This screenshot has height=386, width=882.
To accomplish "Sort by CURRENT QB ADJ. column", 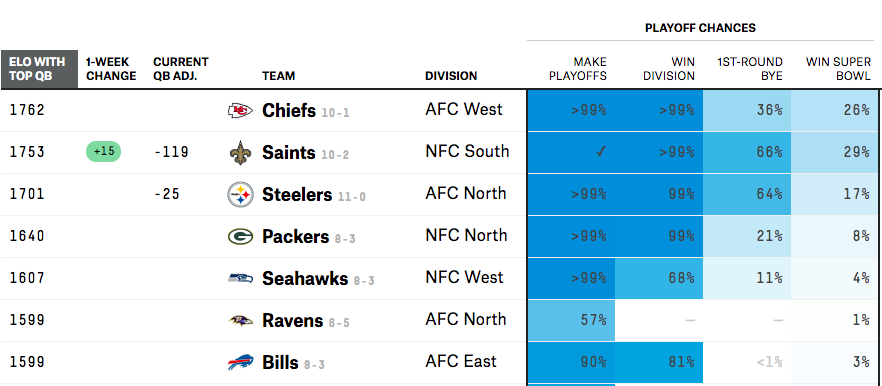I will [x=181, y=69].
